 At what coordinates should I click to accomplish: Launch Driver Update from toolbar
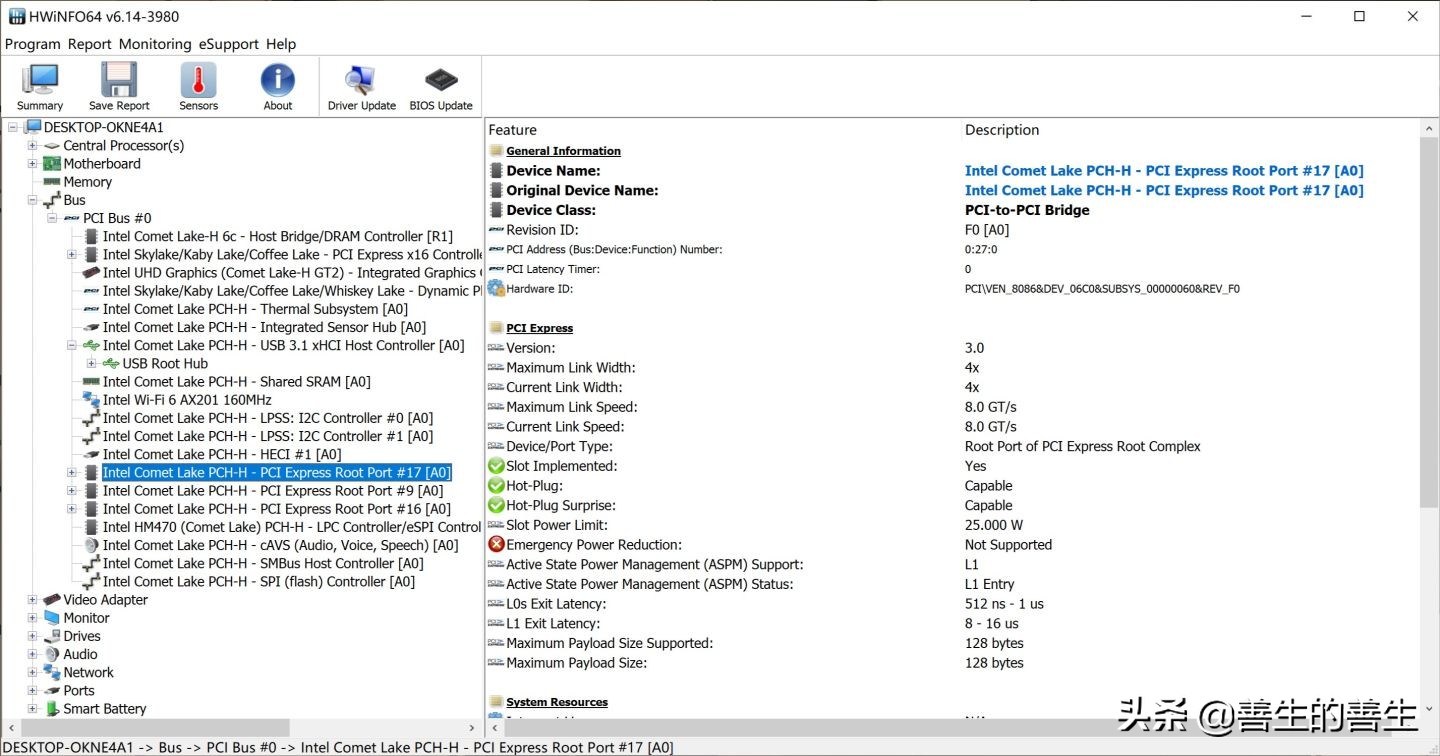[361, 86]
